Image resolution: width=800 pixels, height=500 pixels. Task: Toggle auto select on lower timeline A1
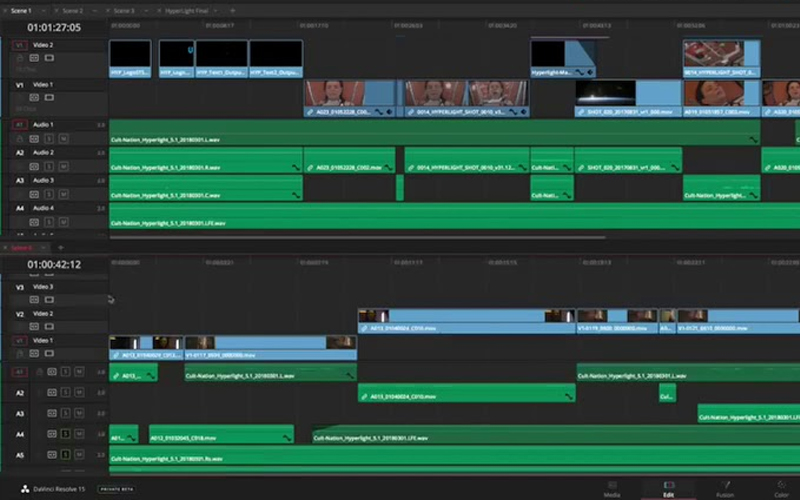click(x=52, y=372)
